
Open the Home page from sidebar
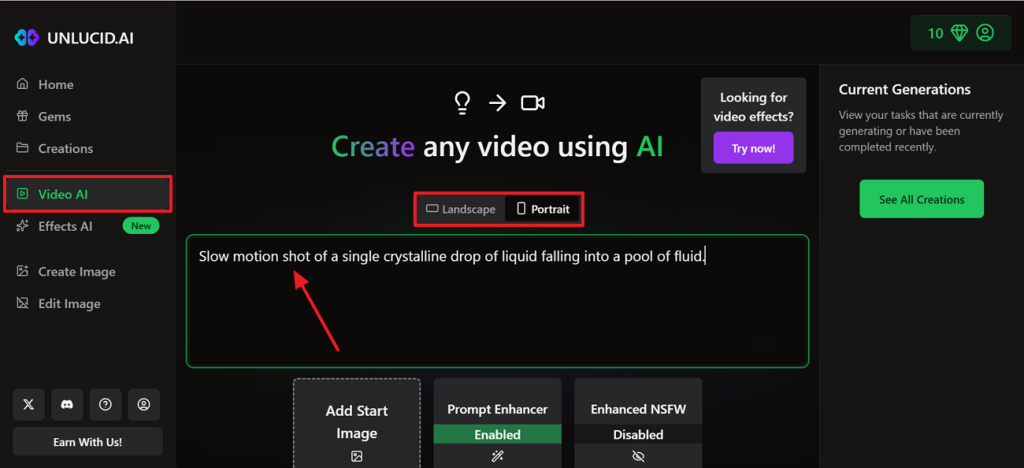coord(44,85)
